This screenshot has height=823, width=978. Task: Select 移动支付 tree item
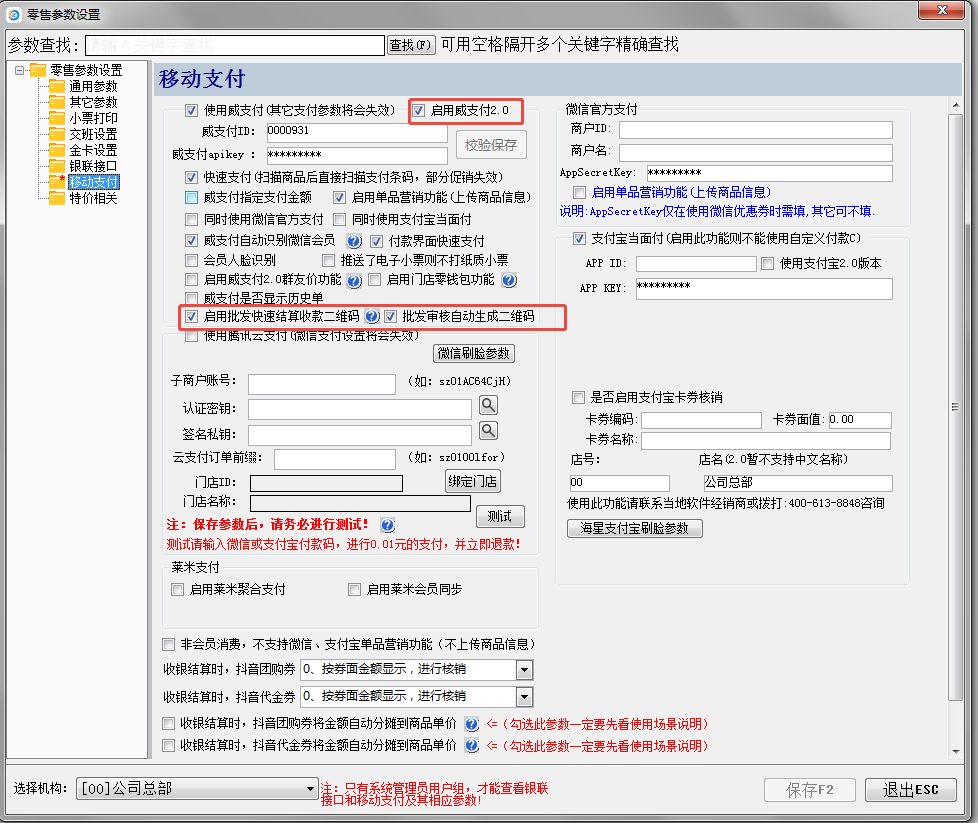pyautogui.click(x=94, y=182)
